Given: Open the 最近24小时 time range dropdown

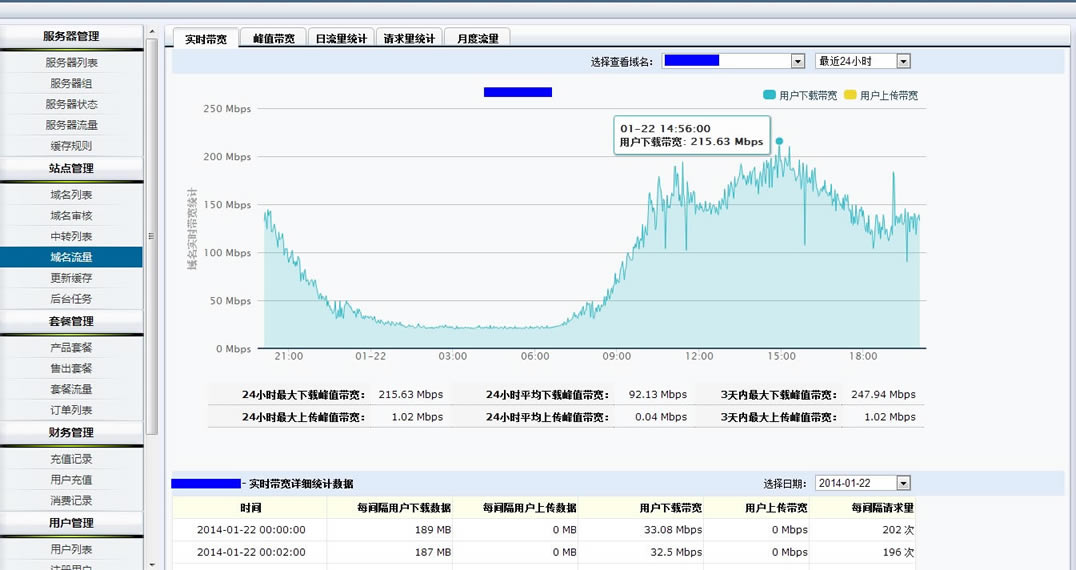Looking at the screenshot, I should click(x=863, y=61).
